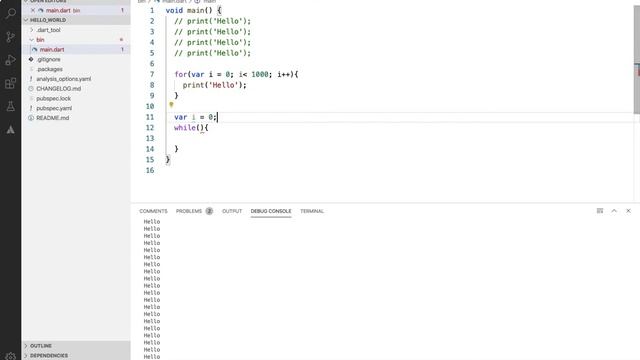Viewport: 640px width, 360px height.
Task: Click line number 16 in the gutter
Action: coord(150,170)
